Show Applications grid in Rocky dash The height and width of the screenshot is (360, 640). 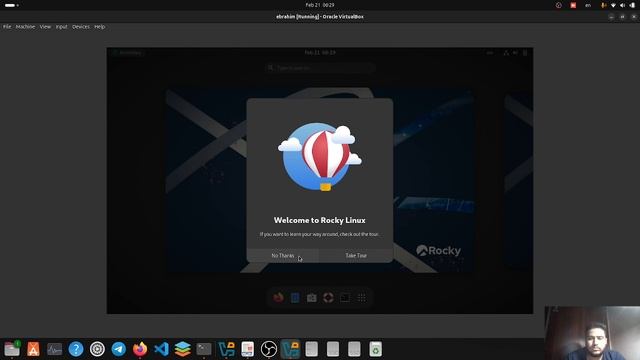pyautogui.click(x=362, y=298)
